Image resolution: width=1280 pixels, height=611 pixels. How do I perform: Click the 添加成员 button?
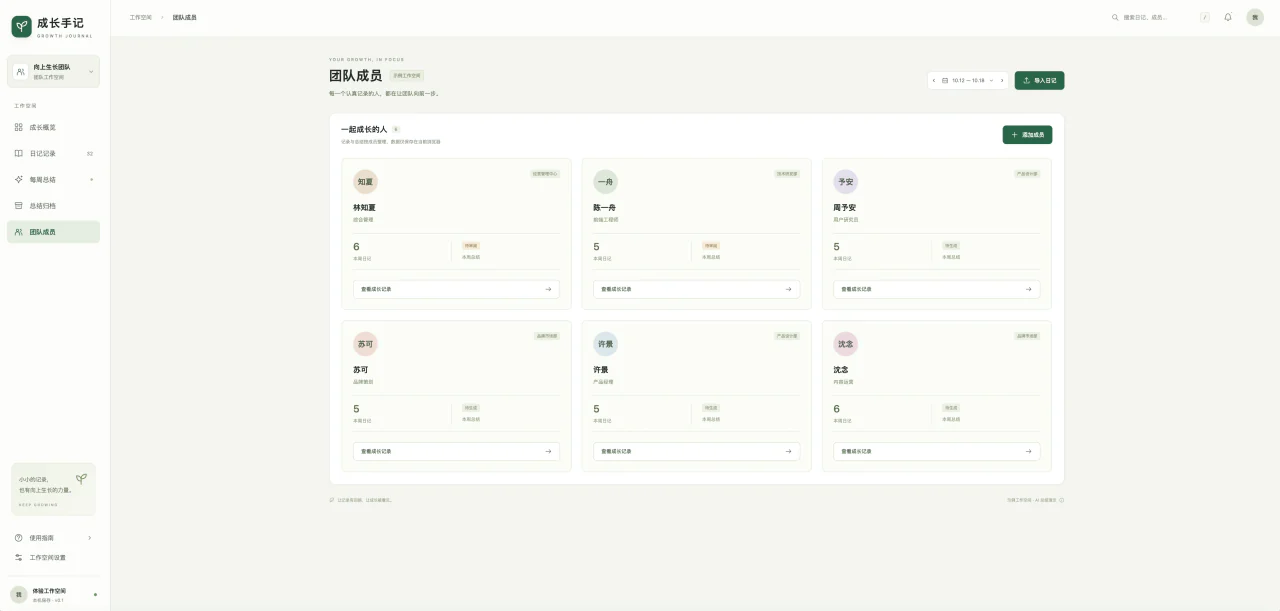(1028, 134)
